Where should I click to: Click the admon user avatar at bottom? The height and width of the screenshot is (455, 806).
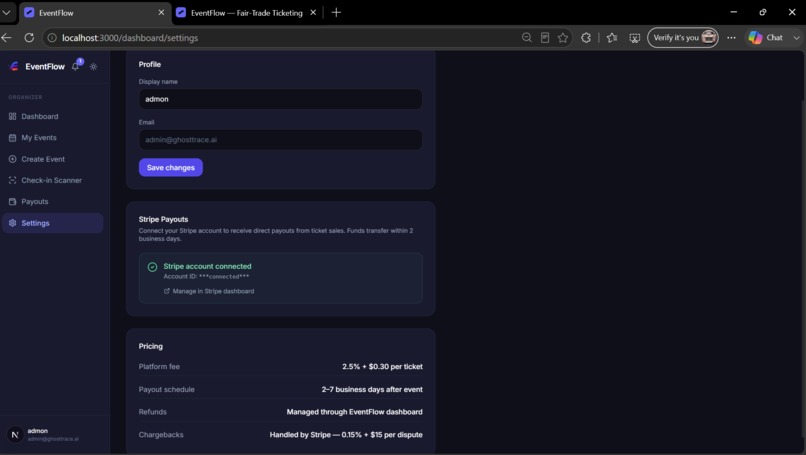click(15, 434)
